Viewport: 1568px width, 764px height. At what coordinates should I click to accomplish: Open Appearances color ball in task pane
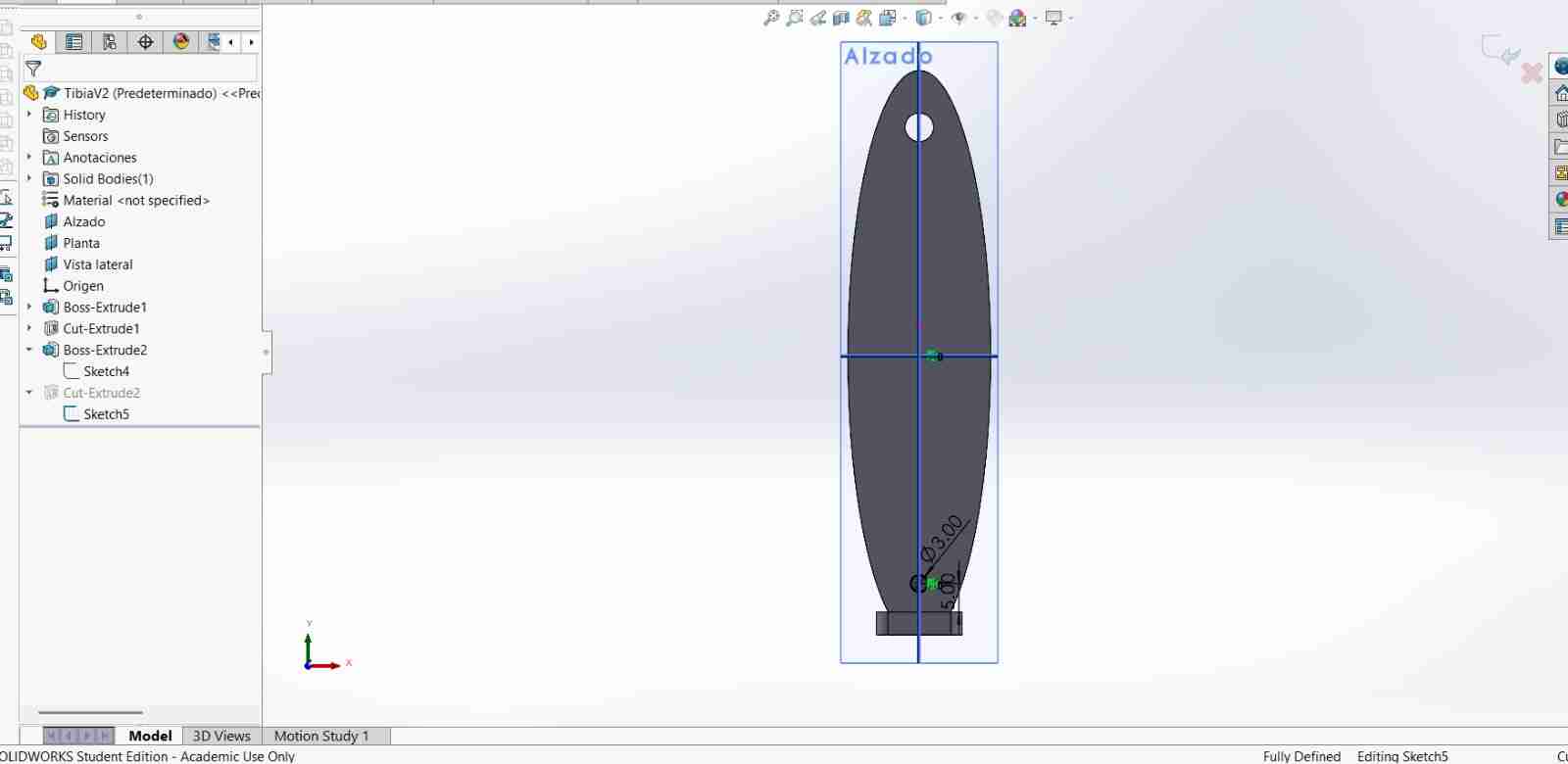point(1560,200)
